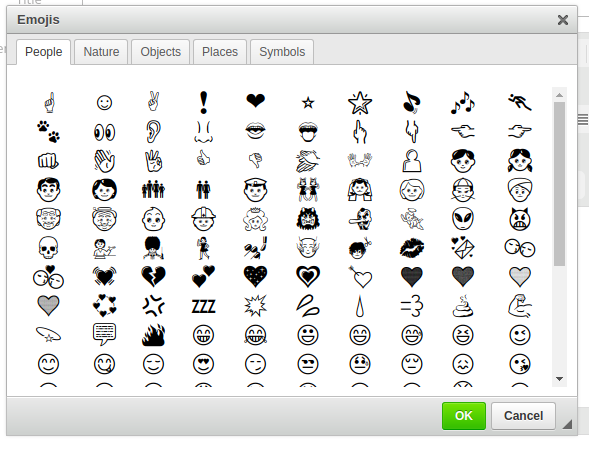
Task: Pick the construction worker emoji
Action: pos(203,219)
